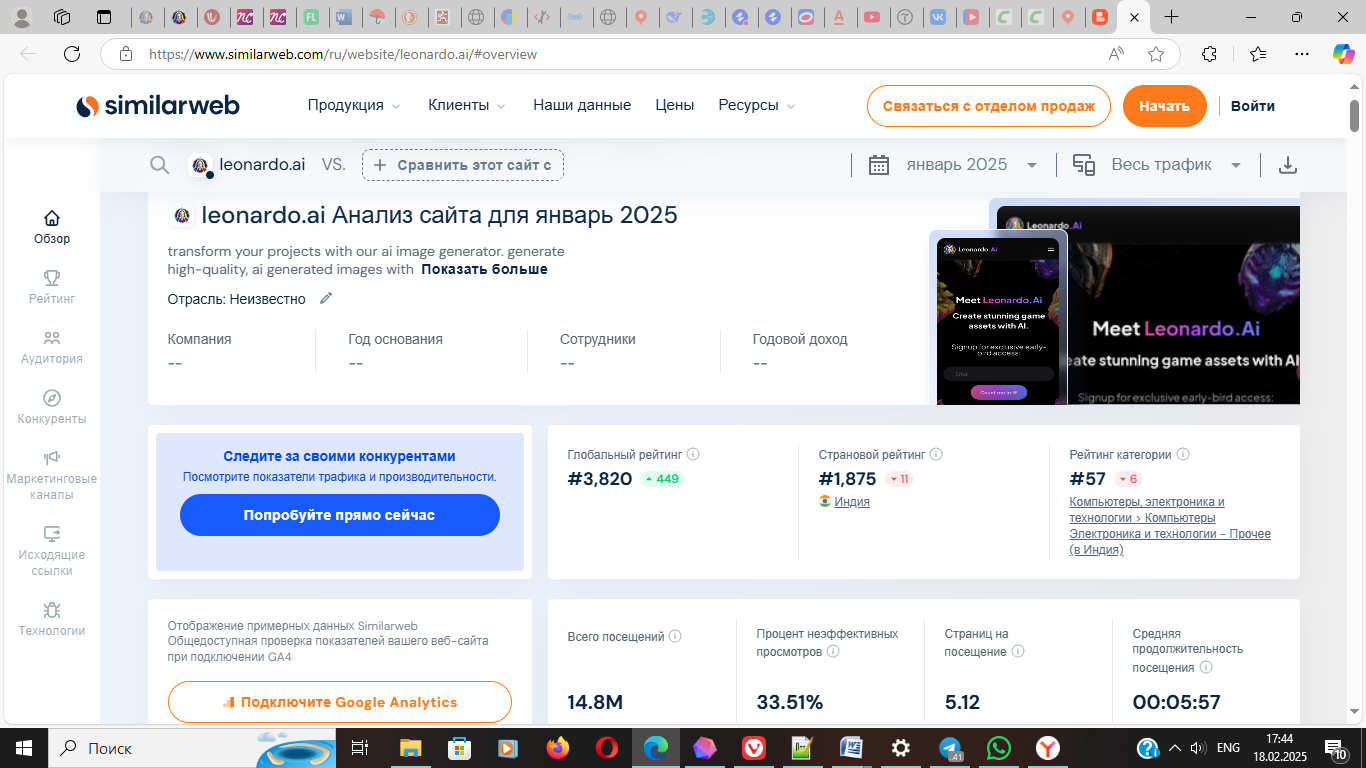Open Наши данные menu item
This screenshot has height=768, width=1366.
pyautogui.click(x=582, y=105)
